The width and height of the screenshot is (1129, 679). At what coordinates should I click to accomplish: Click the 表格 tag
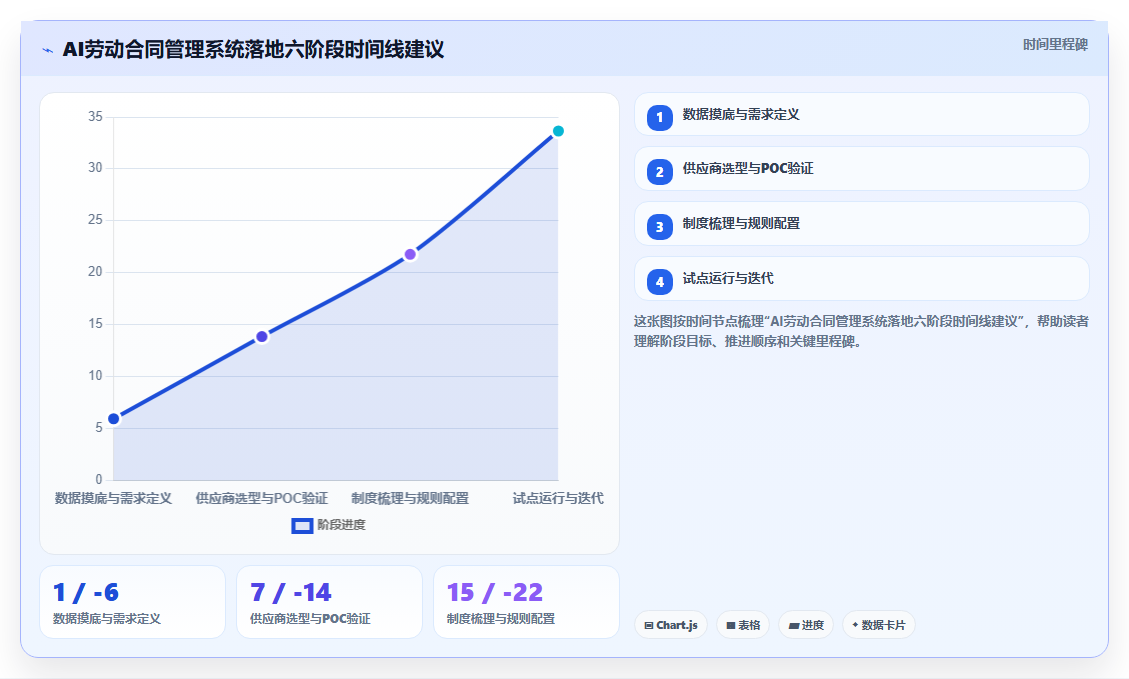click(x=743, y=625)
